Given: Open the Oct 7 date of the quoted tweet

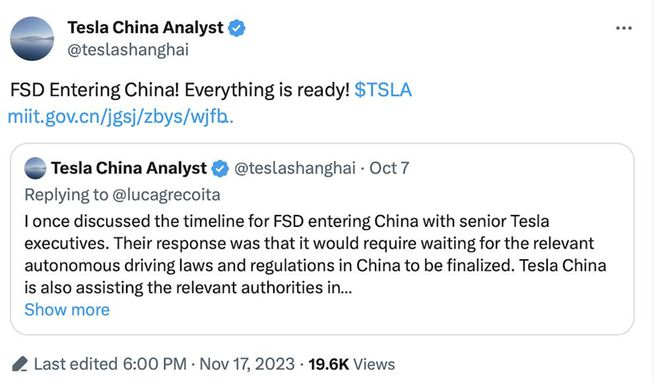Looking at the screenshot, I should [389, 168].
